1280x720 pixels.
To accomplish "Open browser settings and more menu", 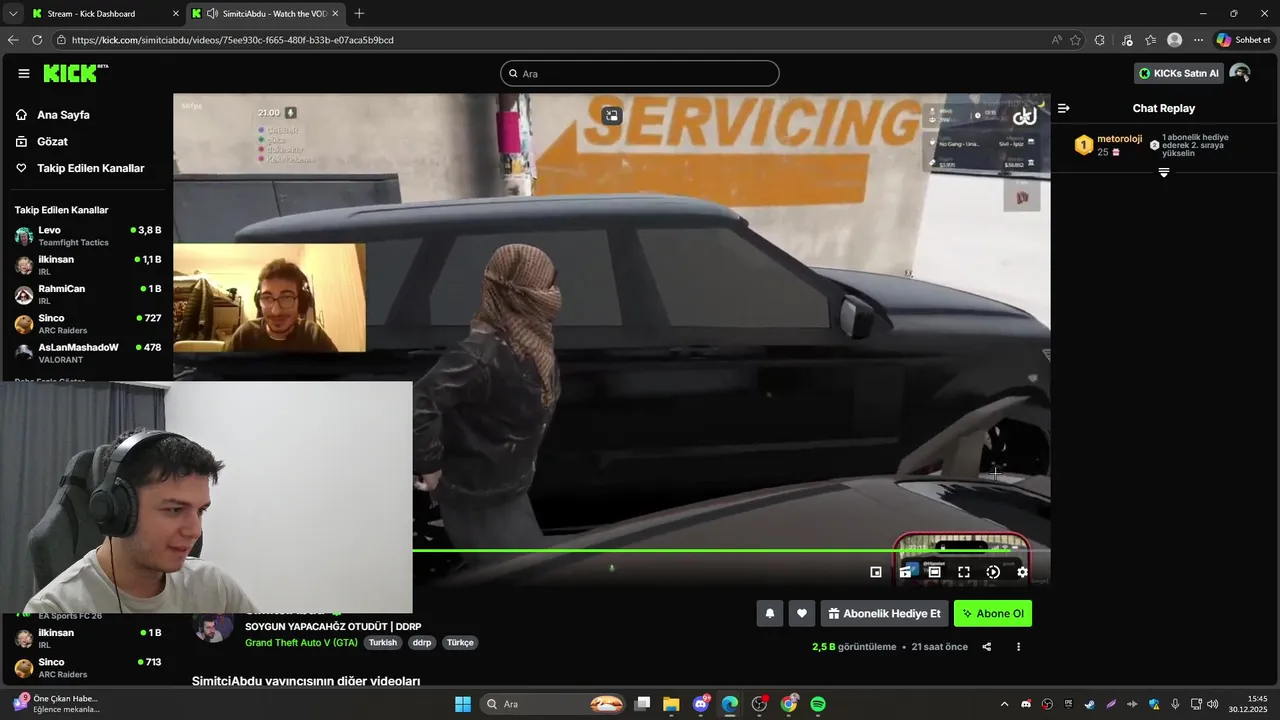I will [x=1198, y=40].
